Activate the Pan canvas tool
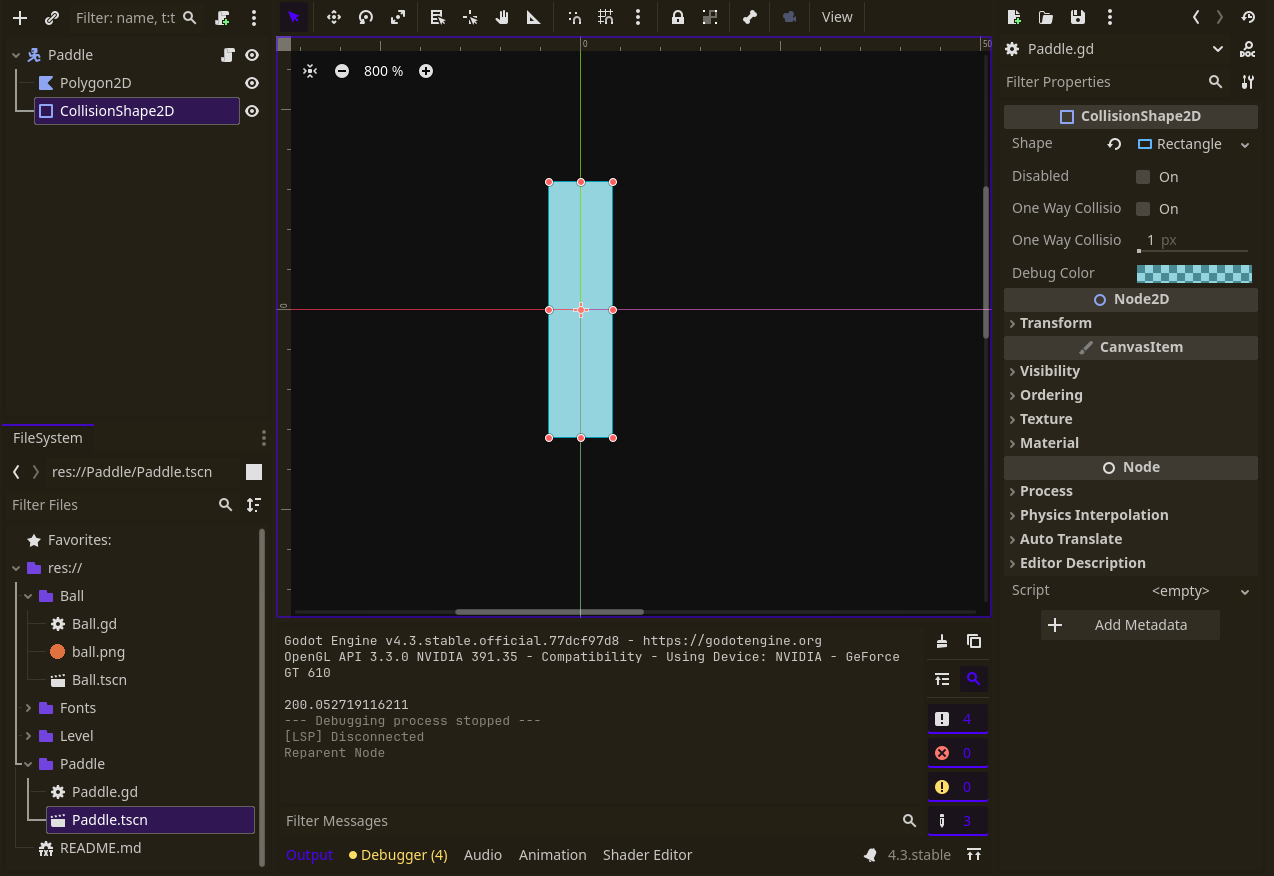This screenshot has height=876, width=1274. [502, 17]
